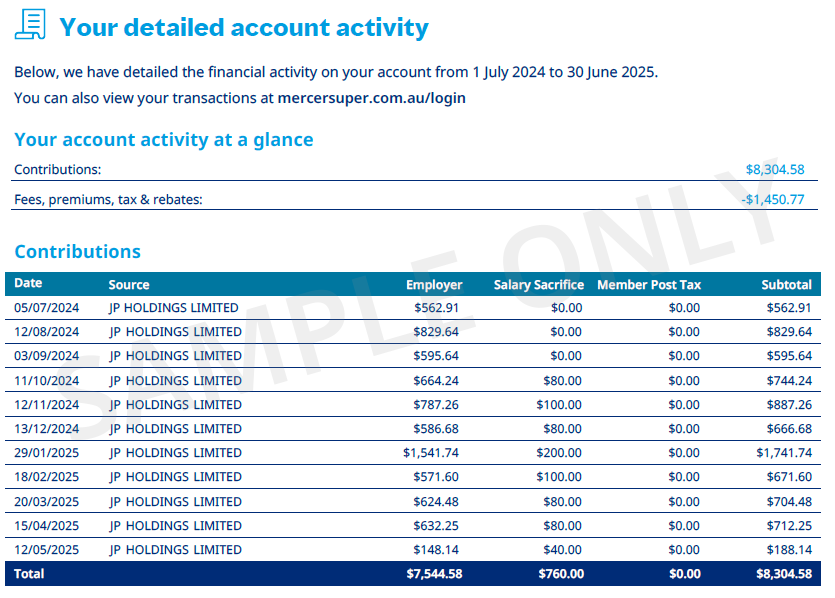Click the $1,541.74 employer amount
Image resolution: width=835 pixels, height=598 pixels.
[x=431, y=453]
